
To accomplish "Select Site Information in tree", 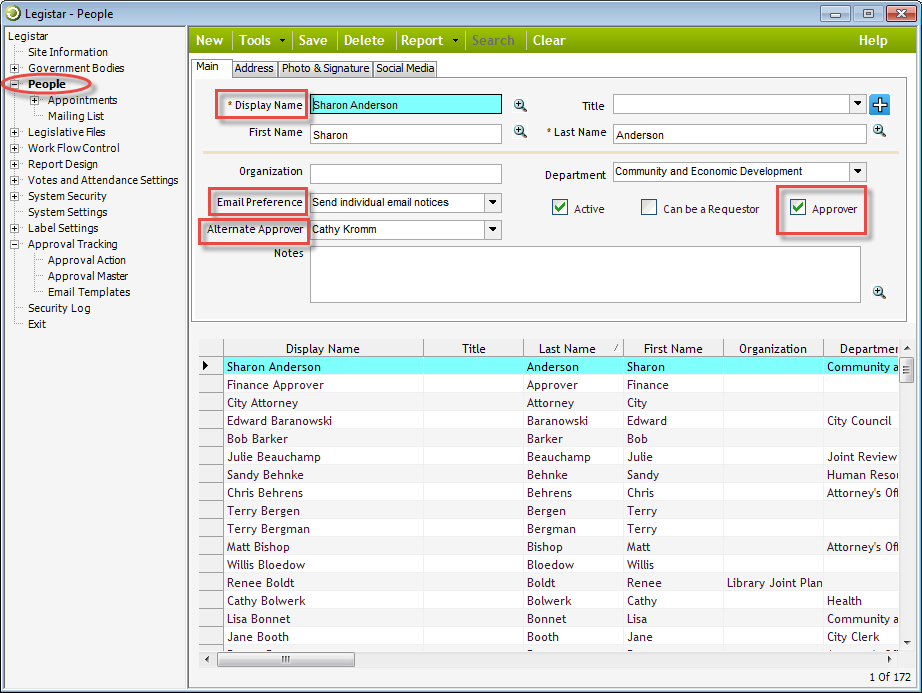I will tap(68, 52).
